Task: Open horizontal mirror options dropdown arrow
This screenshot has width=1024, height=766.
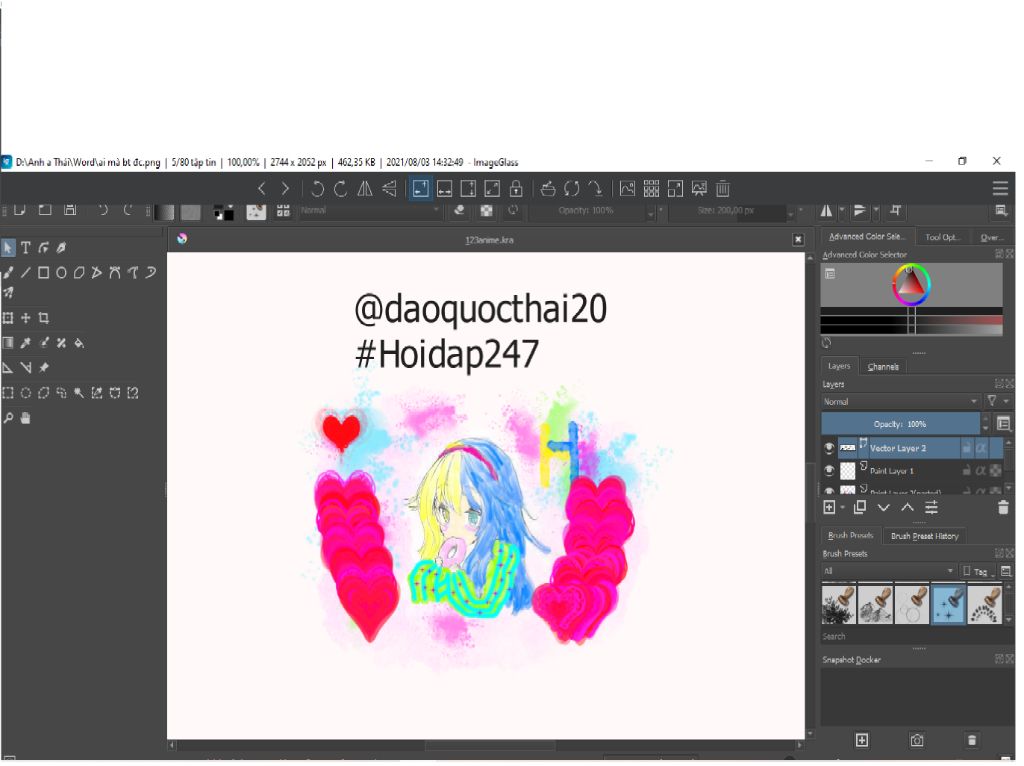Action: coord(842,211)
